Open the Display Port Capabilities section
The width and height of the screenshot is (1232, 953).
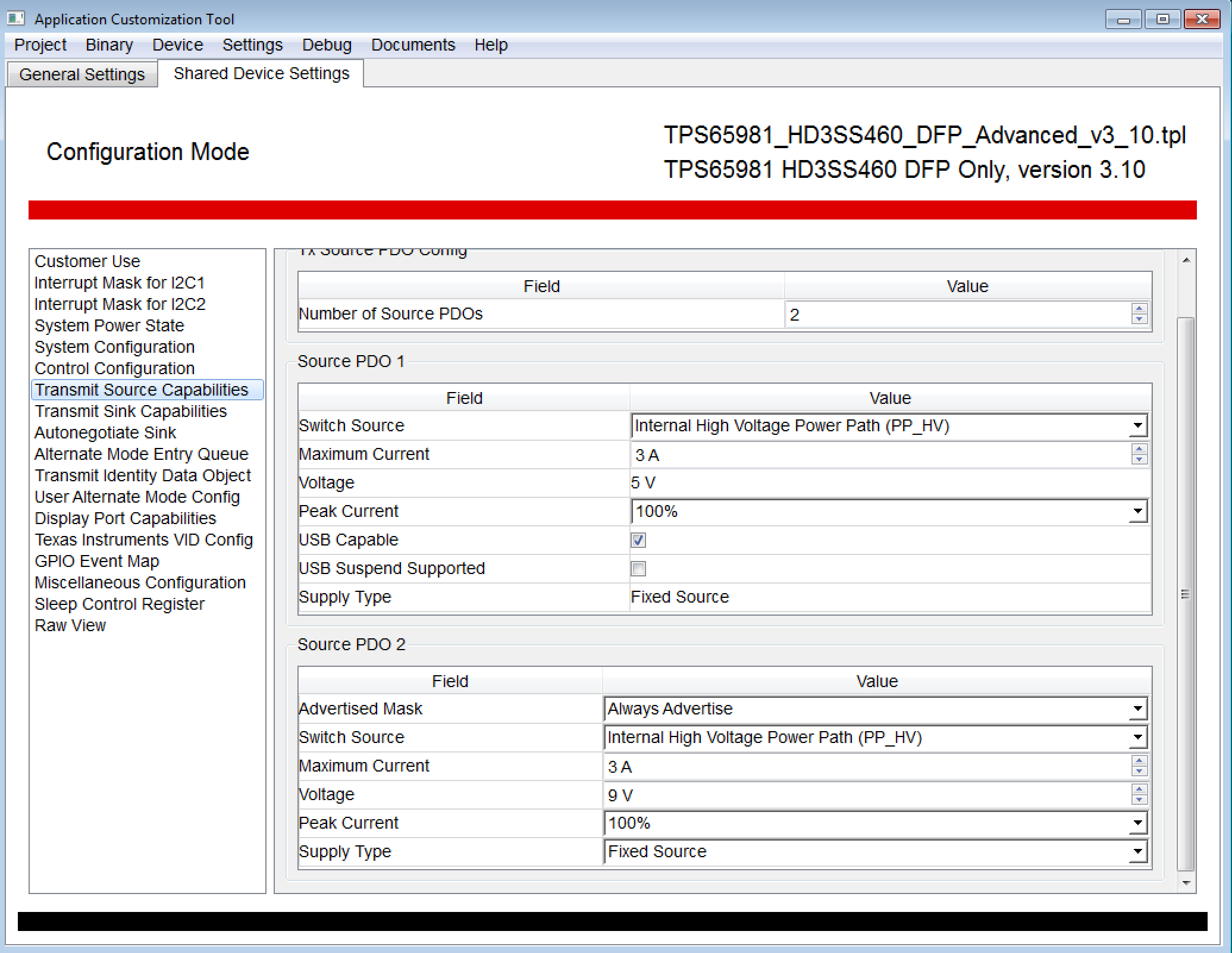point(125,518)
